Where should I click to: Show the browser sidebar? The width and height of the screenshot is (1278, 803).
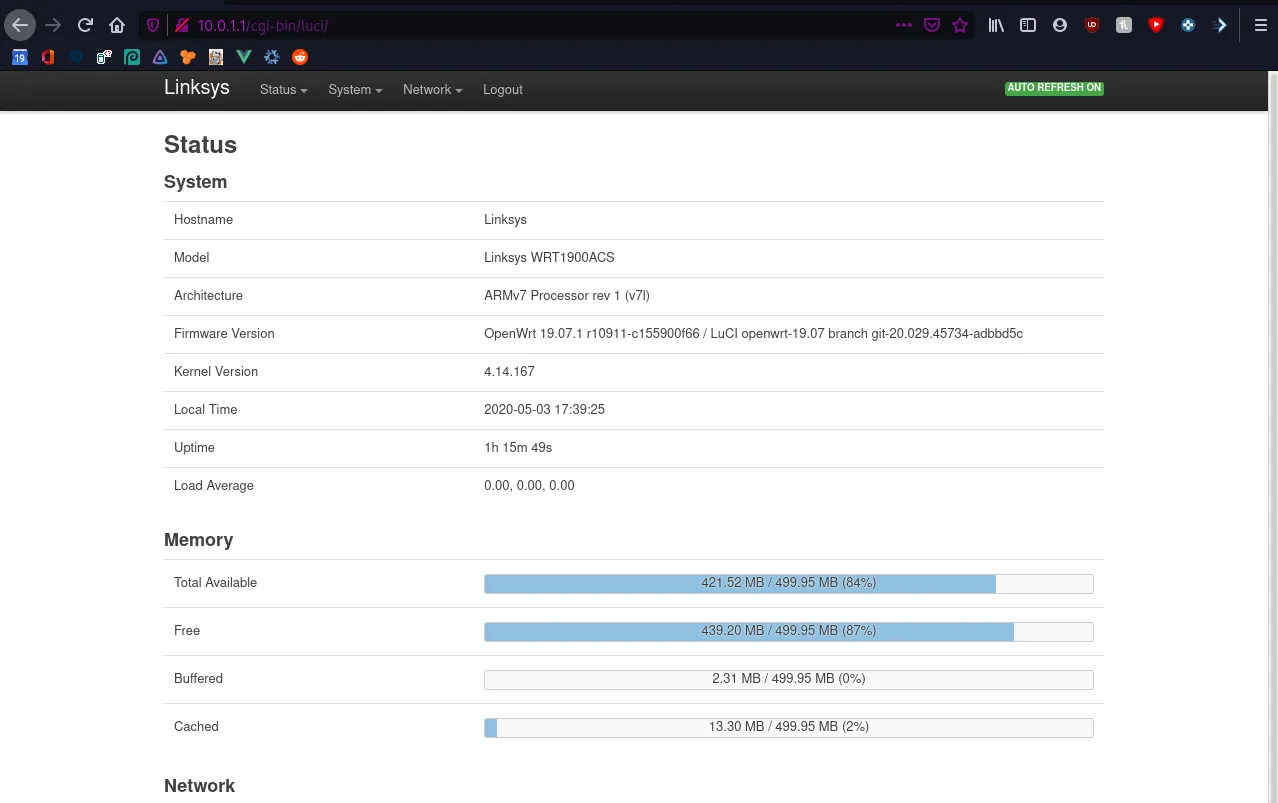tap(1028, 25)
